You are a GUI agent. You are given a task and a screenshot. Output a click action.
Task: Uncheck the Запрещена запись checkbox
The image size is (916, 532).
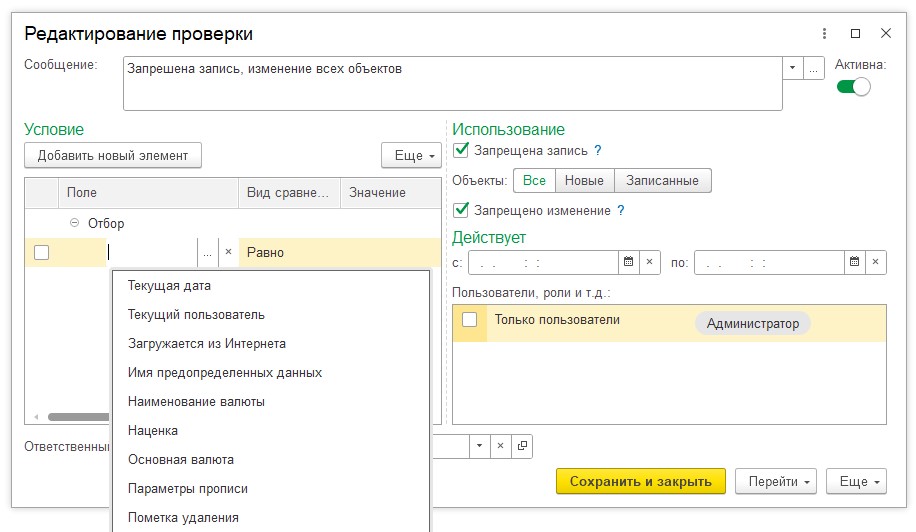(461, 151)
